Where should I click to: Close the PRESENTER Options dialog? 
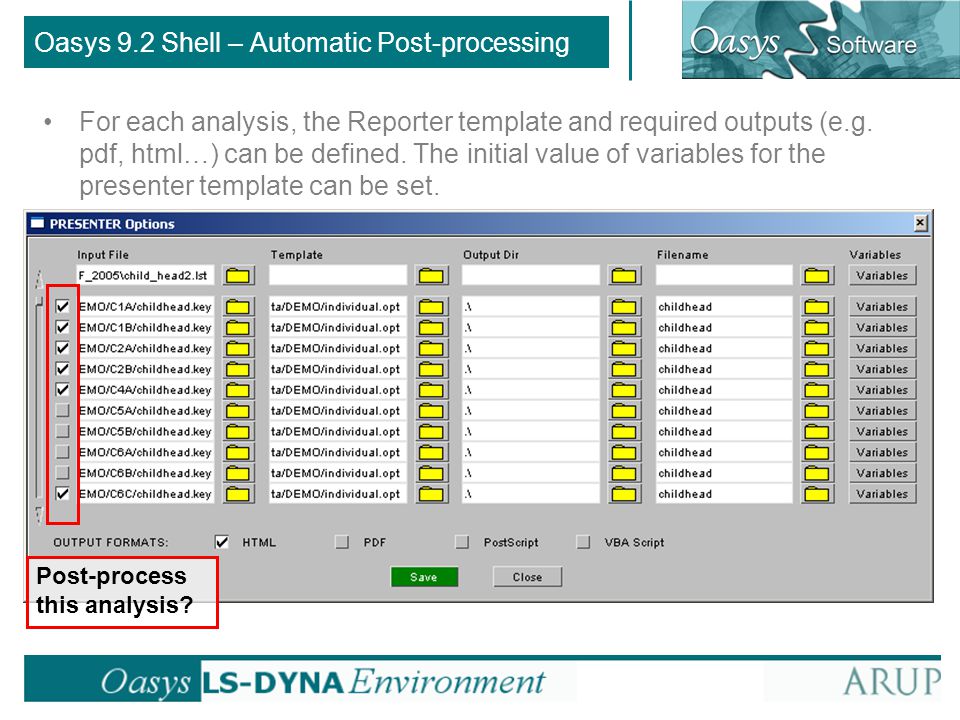920,223
